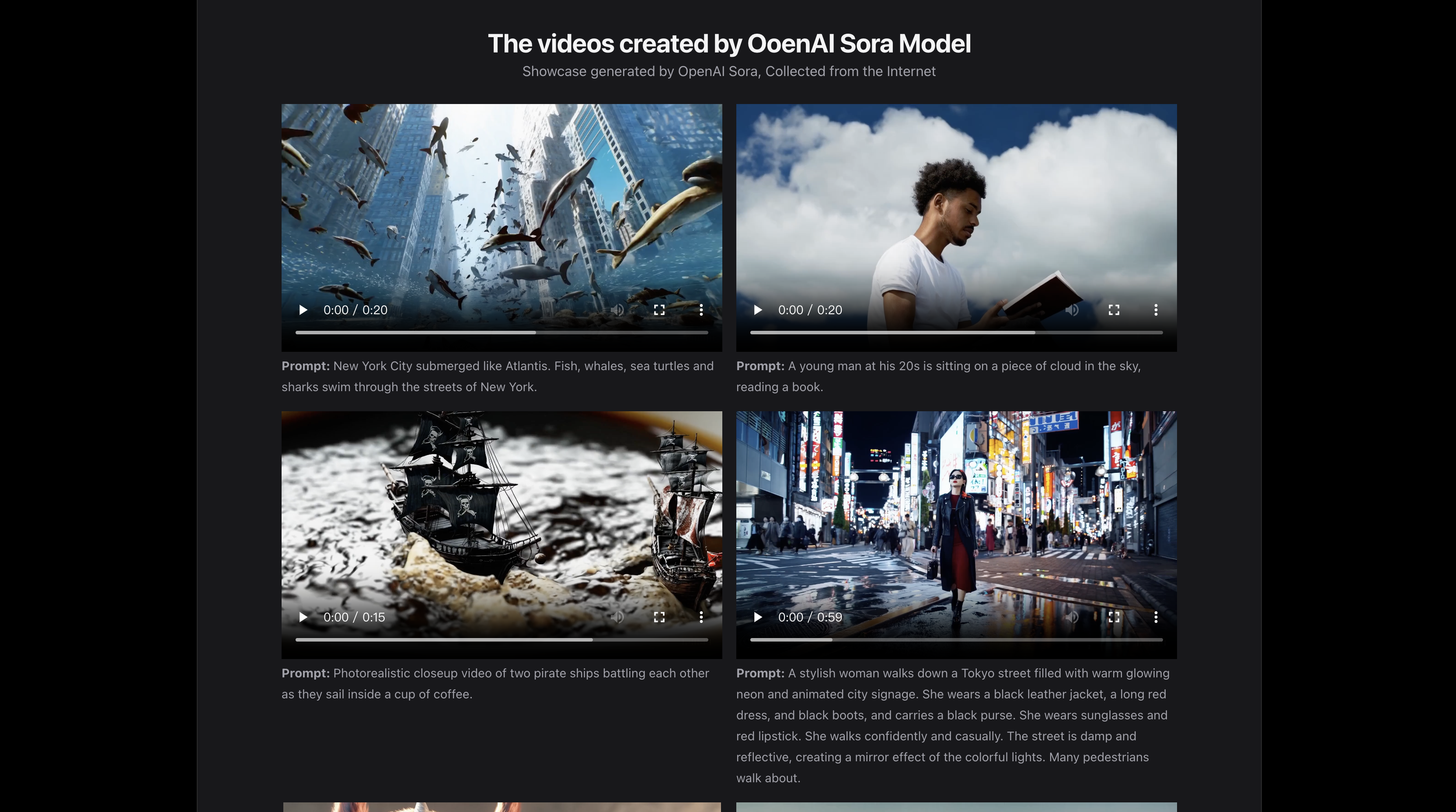Toggle mute on the cloud reader video
This screenshot has width=1456, height=812.
coord(1072,310)
